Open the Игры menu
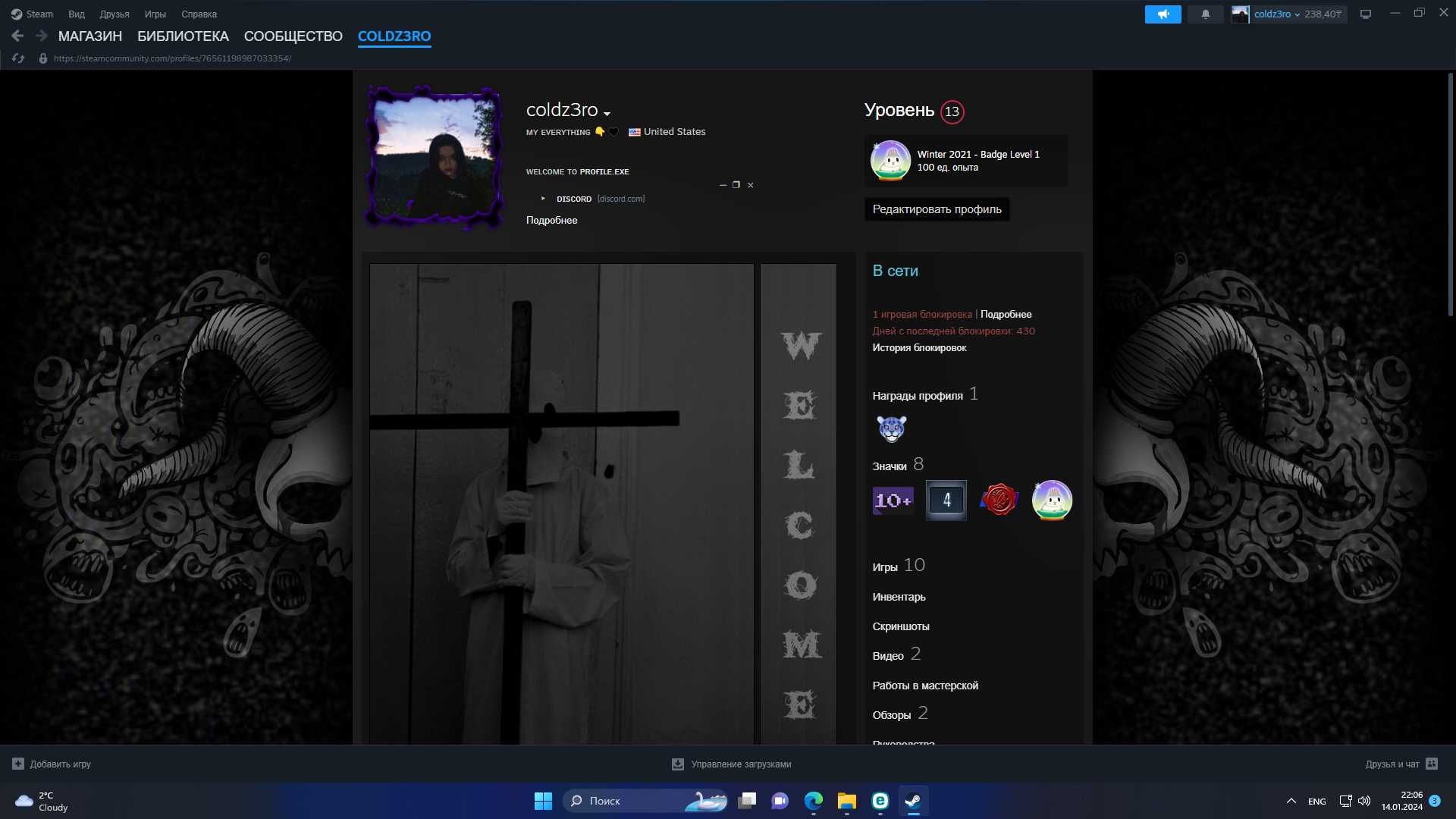Image resolution: width=1456 pixels, height=819 pixels. click(x=155, y=14)
